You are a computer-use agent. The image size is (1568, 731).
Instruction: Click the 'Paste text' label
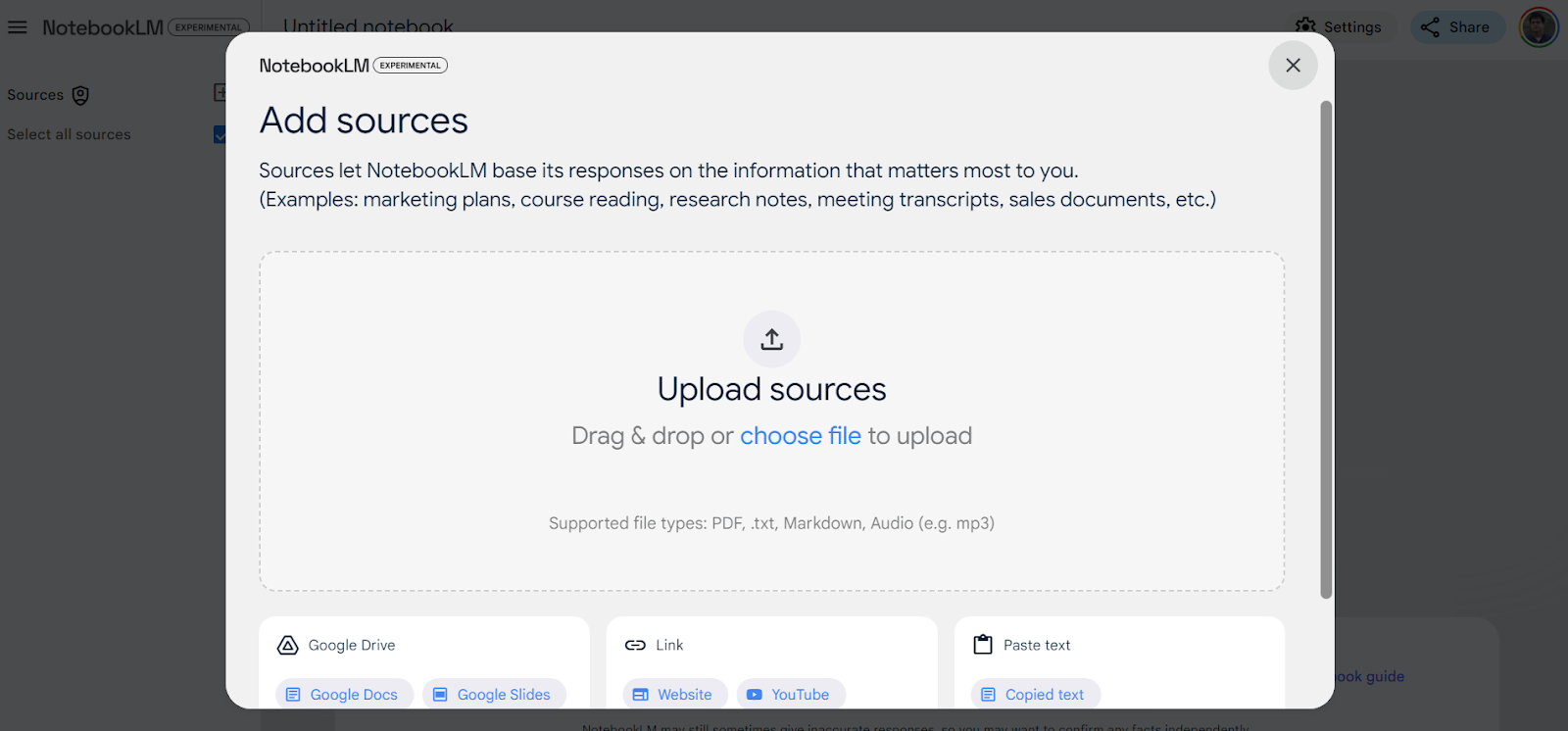[1037, 645]
